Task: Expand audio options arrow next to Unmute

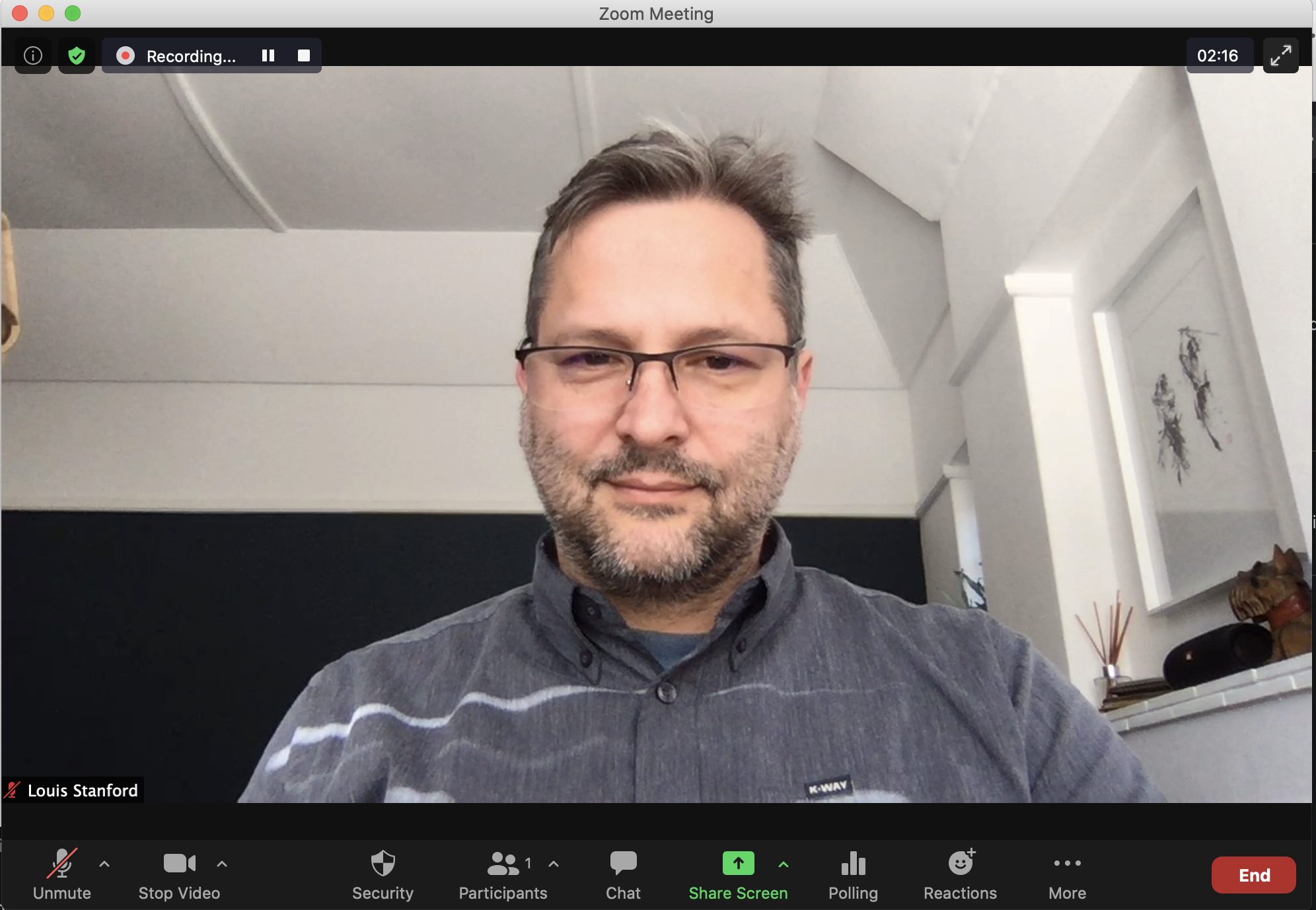Action: click(104, 863)
